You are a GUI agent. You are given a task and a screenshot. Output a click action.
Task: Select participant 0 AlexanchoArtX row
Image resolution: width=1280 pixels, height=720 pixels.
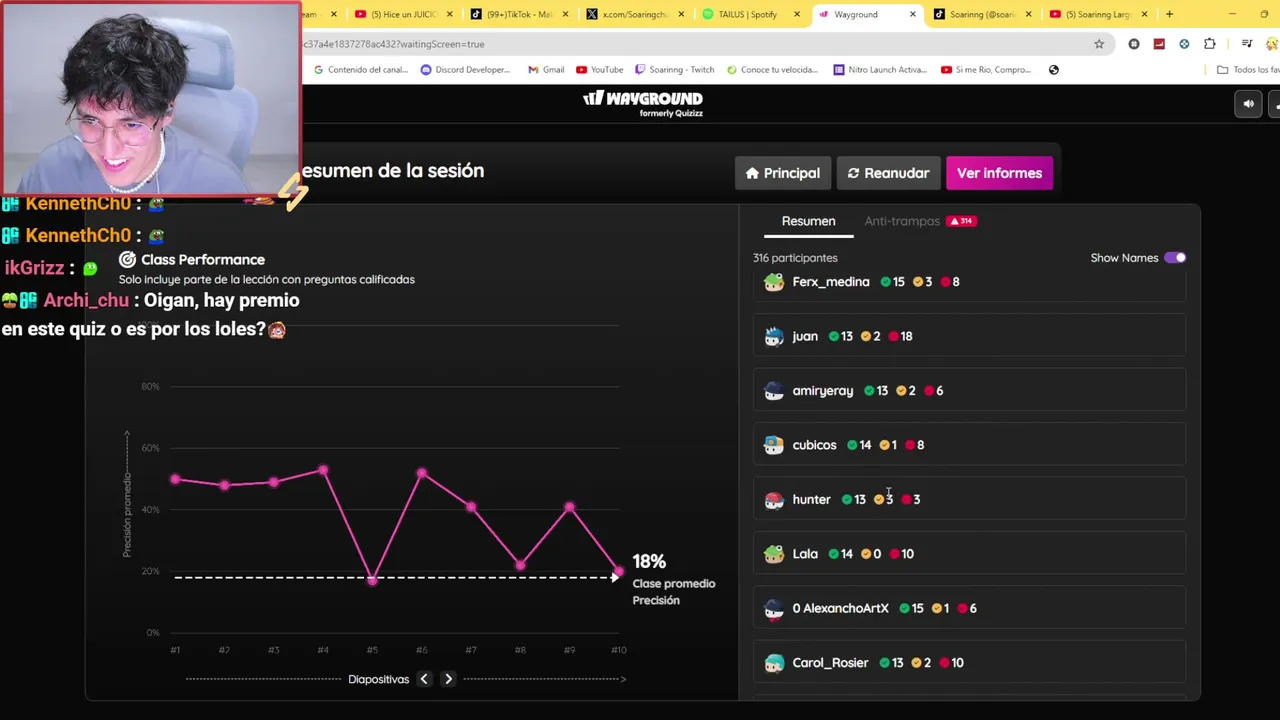click(x=969, y=608)
